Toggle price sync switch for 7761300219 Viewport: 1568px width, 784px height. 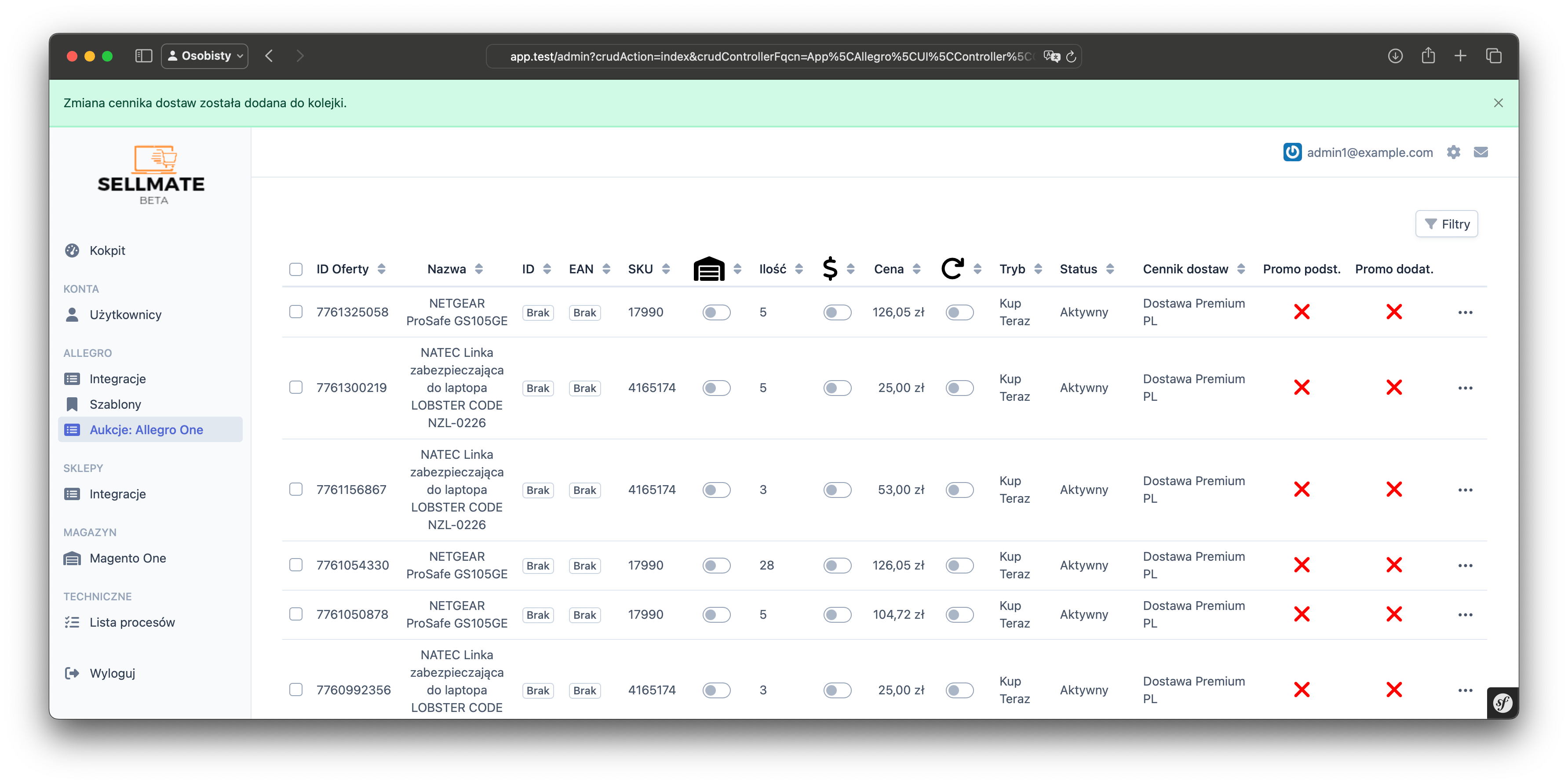[x=837, y=388]
